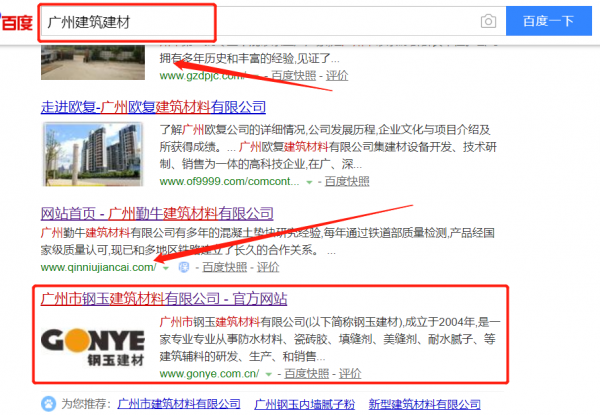Open 网站首页 - 广州勤牛建筑材料有限公司 result
Viewport: 600px width, 415px height.
(156, 213)
